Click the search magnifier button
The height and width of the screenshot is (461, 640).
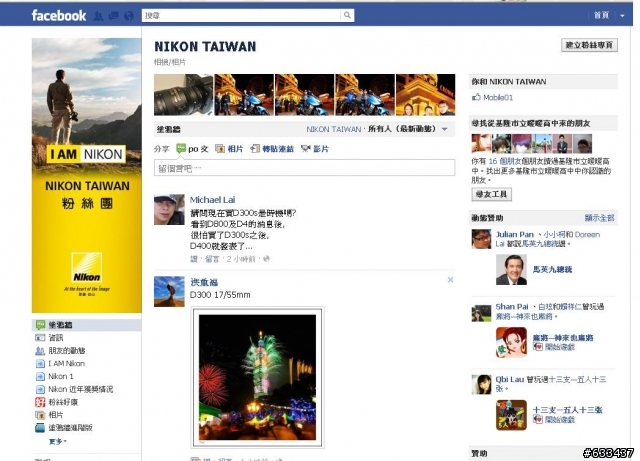click(x=347, y=15)
